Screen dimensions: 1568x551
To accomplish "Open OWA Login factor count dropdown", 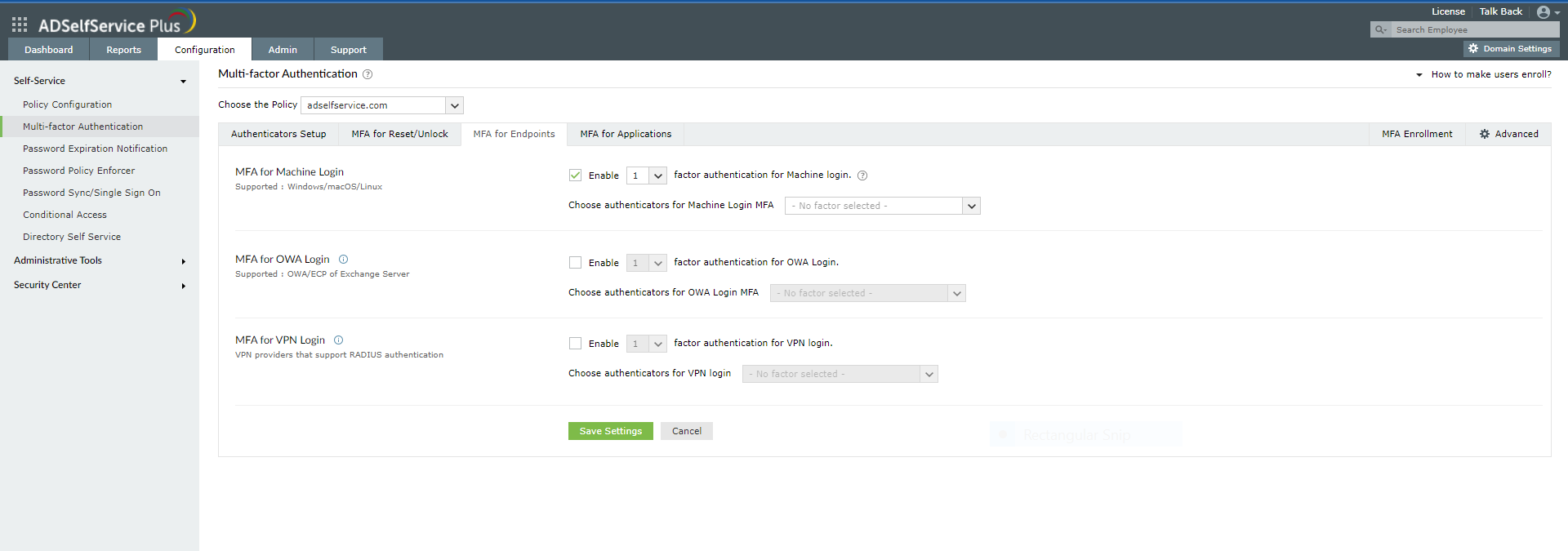I will [647, 263].
